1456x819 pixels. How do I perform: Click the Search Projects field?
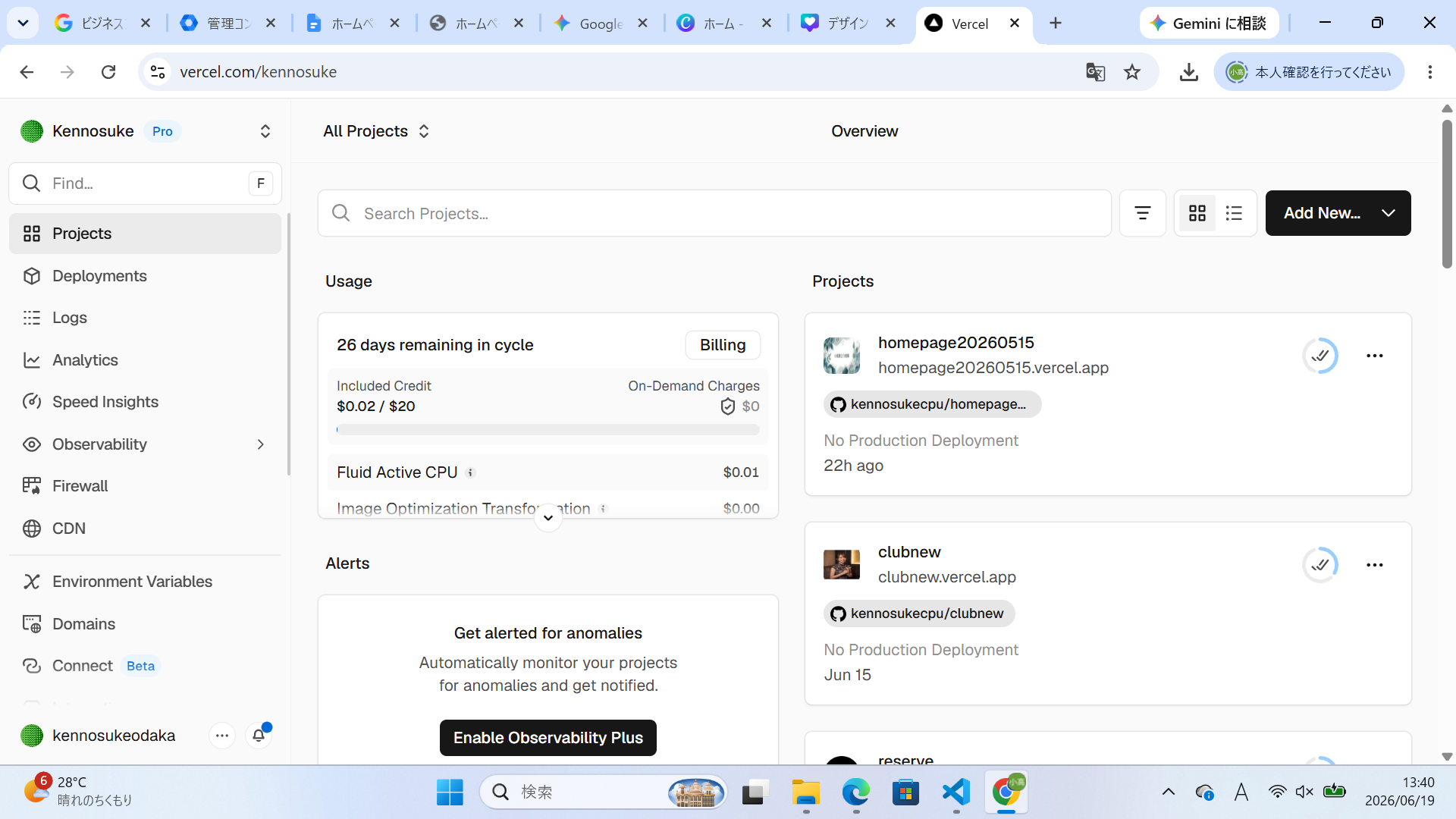click(714, 213)
